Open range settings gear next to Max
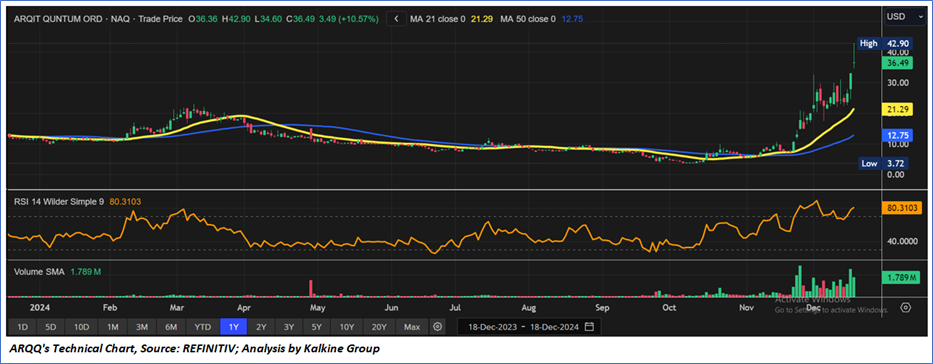The height and width of the screenshot is (364, 933). [x=438, y=327]
